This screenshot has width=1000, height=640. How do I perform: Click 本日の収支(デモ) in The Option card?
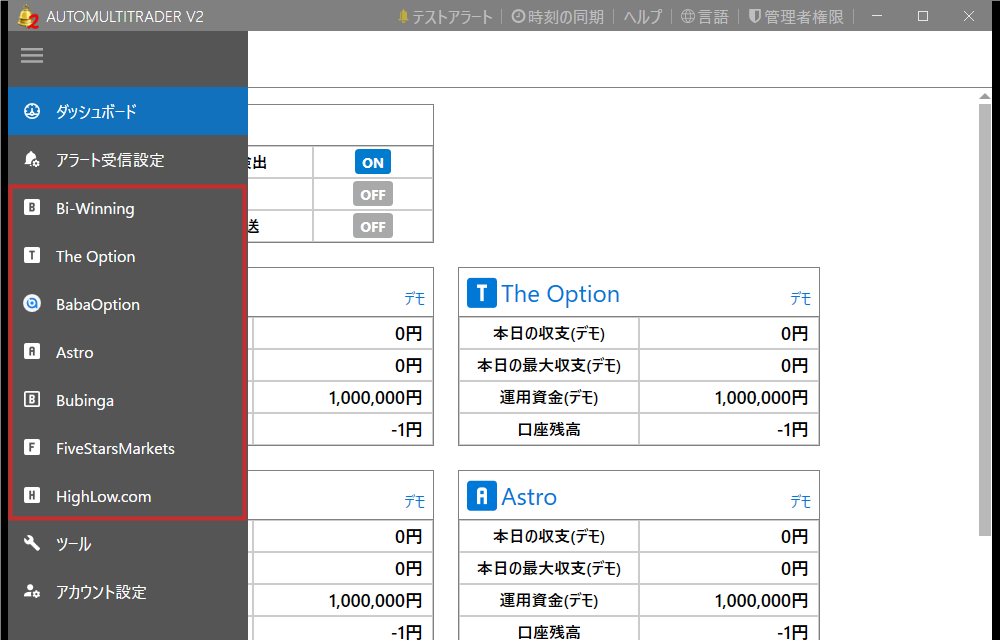pos(548,333)
